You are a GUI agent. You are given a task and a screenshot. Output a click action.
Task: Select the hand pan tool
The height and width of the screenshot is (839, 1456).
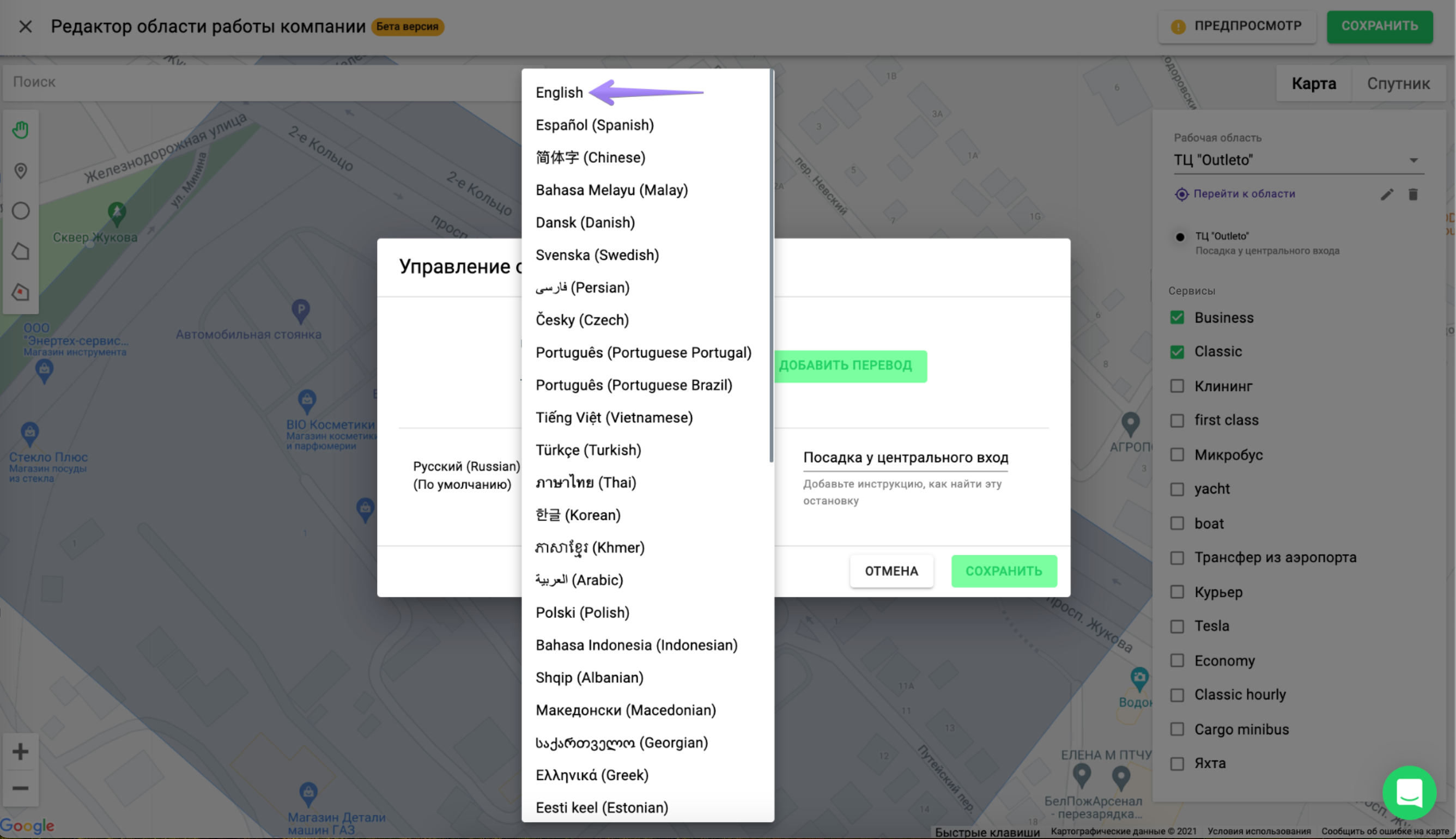pyautogui.click(x=21, y=130)
